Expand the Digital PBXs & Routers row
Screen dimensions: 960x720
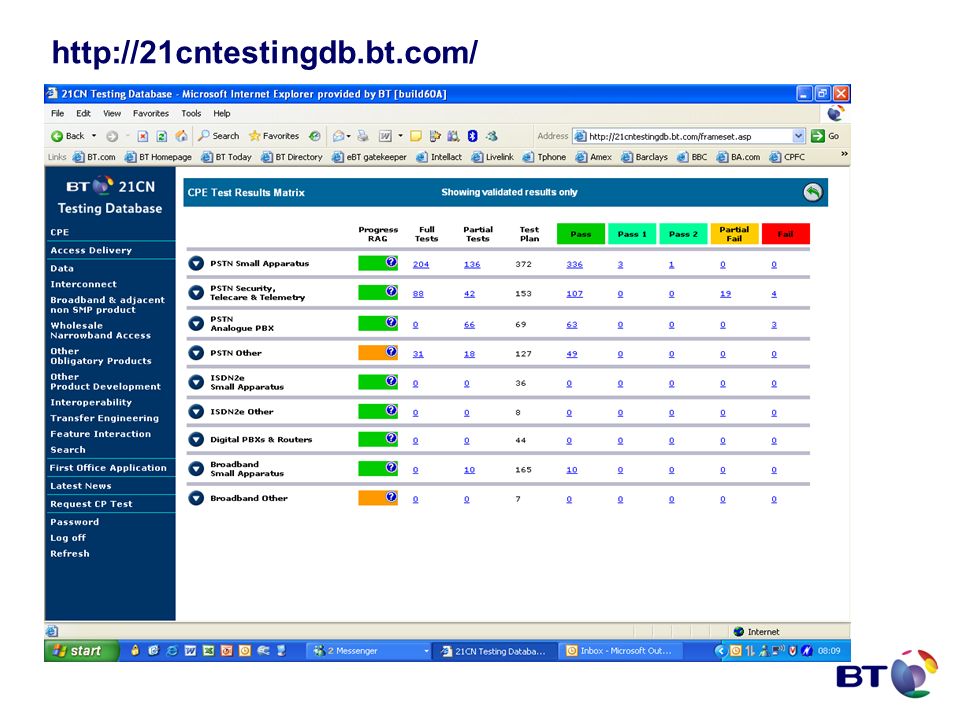click(196, 440)
